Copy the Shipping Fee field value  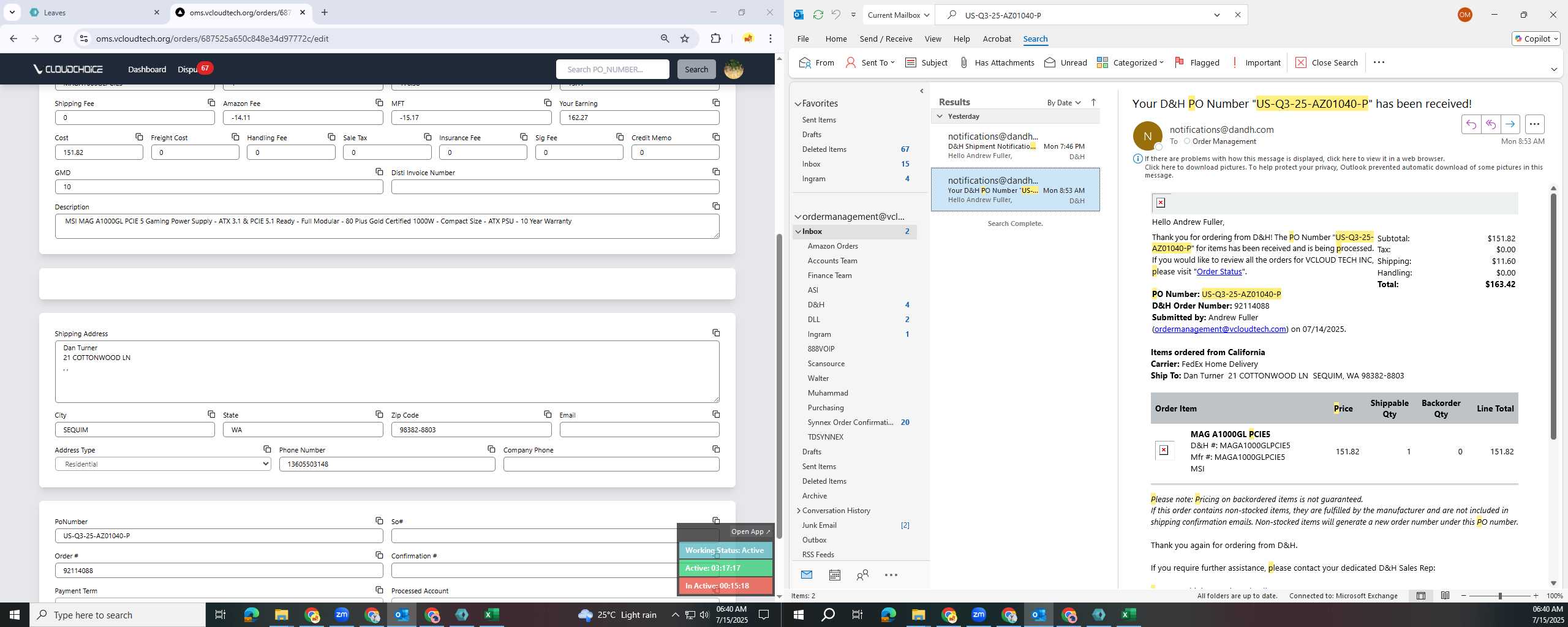211,103
